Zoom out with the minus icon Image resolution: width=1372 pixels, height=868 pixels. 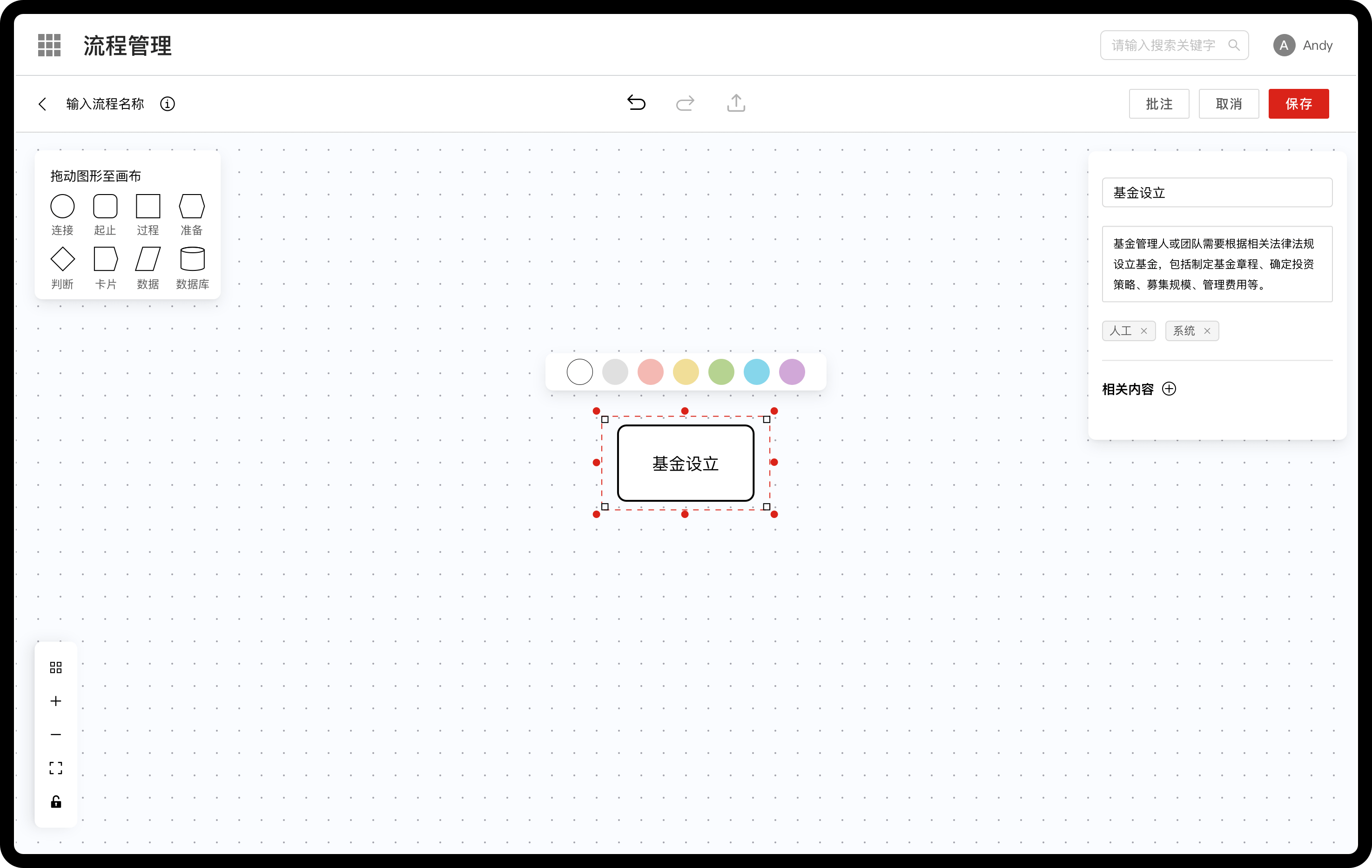56,734
